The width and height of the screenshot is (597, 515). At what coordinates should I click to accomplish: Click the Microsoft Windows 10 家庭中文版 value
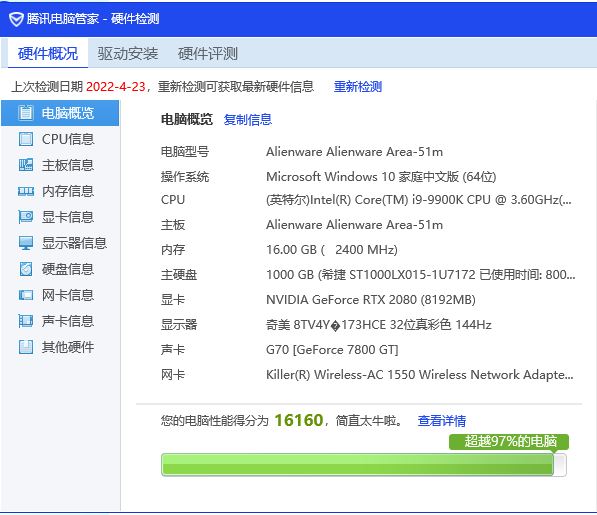[381, 177]
